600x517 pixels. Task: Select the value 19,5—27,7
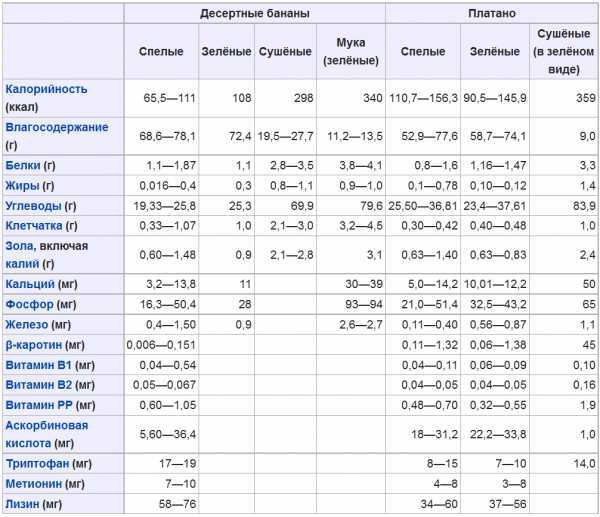point(285,136)
